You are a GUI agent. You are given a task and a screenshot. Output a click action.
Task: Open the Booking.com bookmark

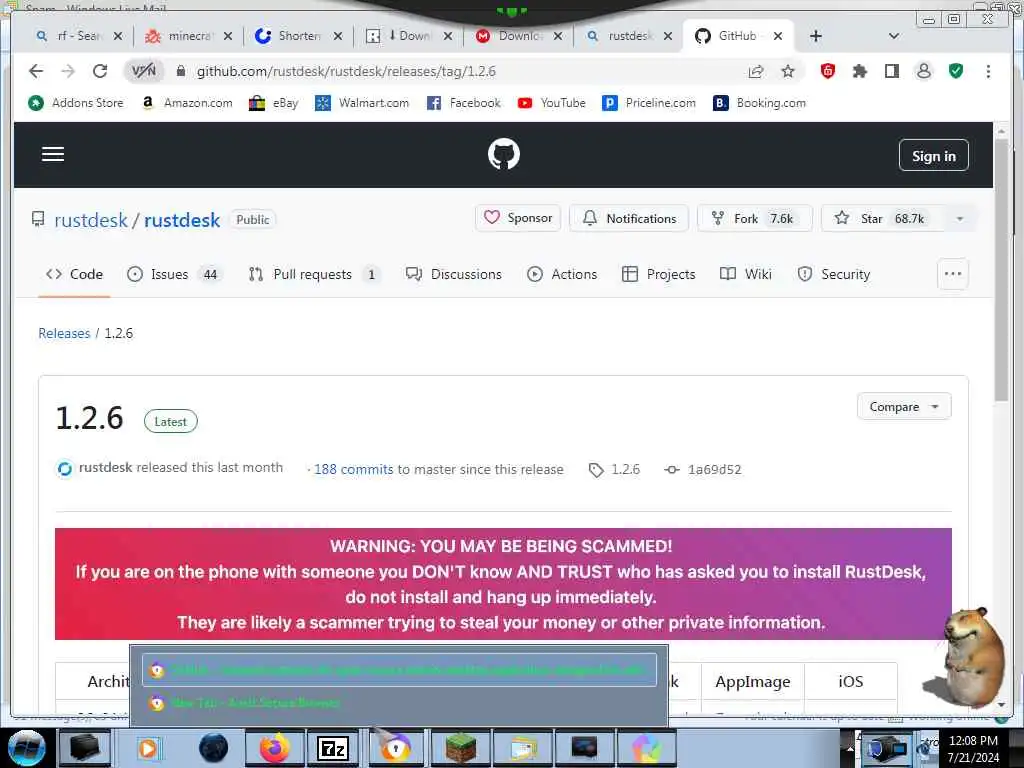[760, 103]
